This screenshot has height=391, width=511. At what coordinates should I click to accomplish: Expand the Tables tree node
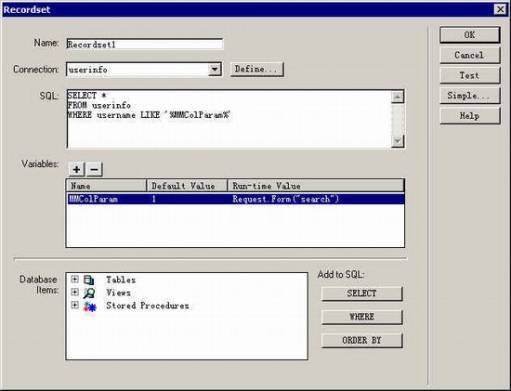(75, 279)
